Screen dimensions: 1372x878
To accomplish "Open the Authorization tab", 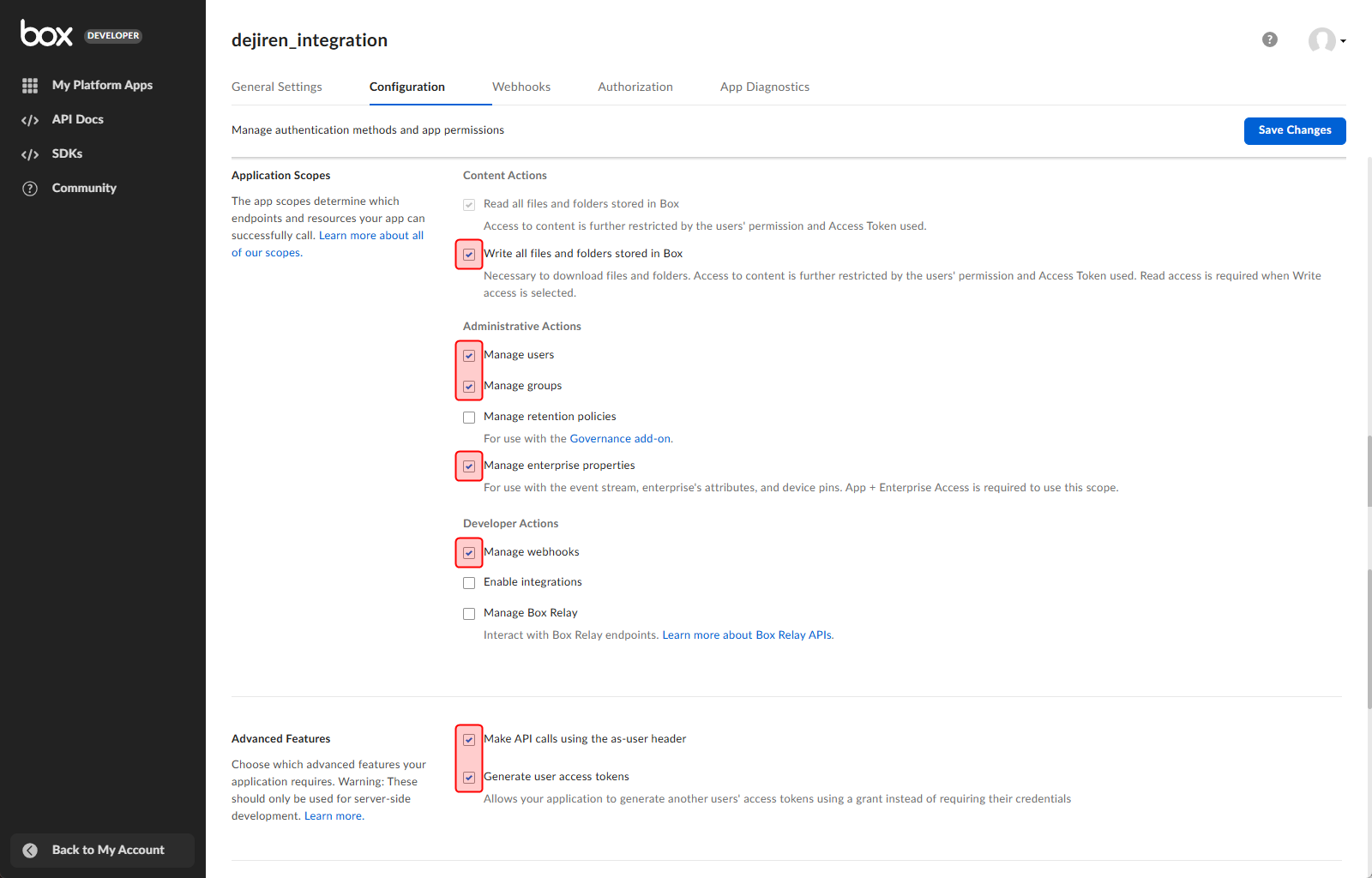I will pyautogui.click(x=635, y=87).
